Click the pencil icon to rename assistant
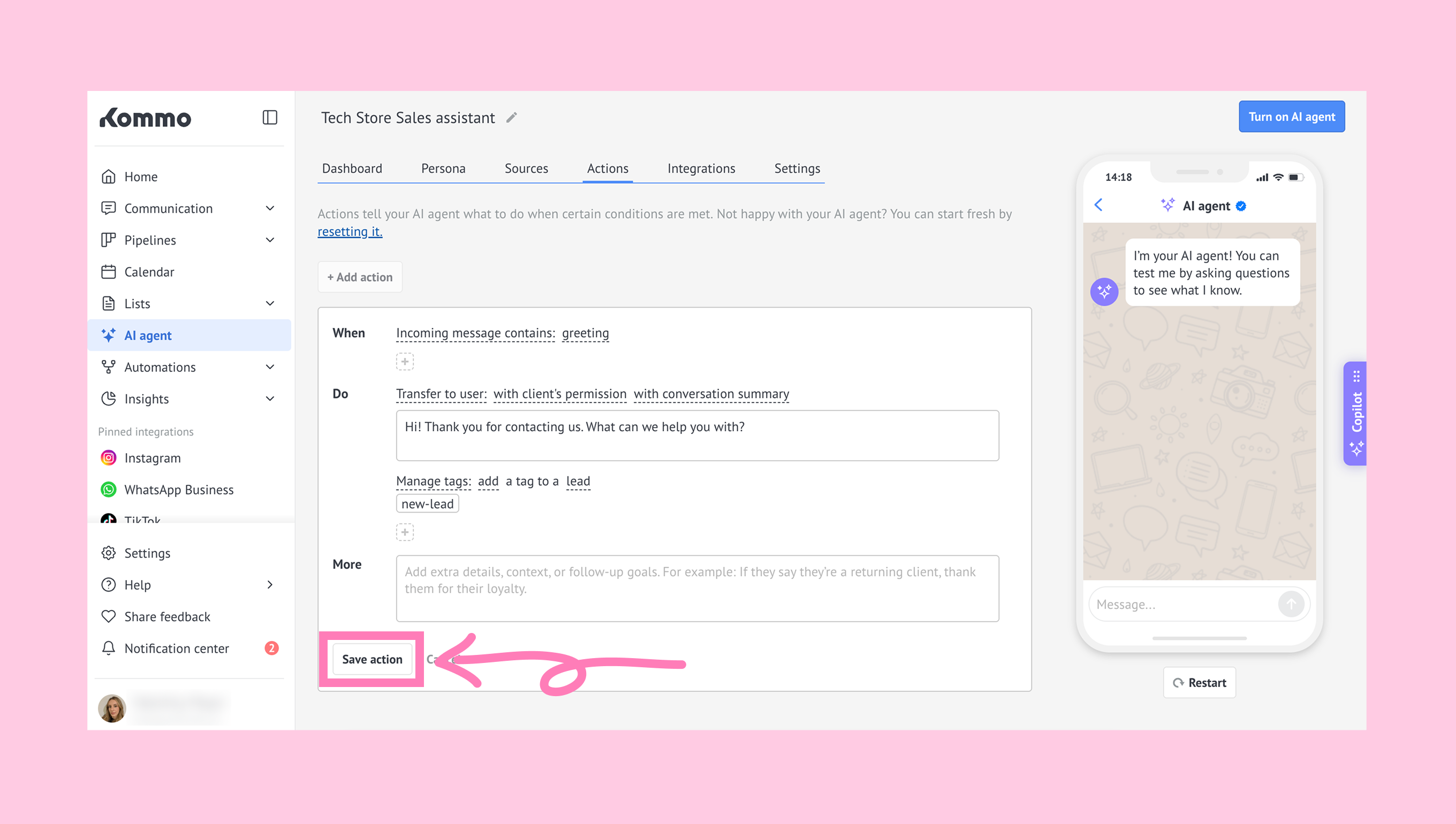 (511, 118)
